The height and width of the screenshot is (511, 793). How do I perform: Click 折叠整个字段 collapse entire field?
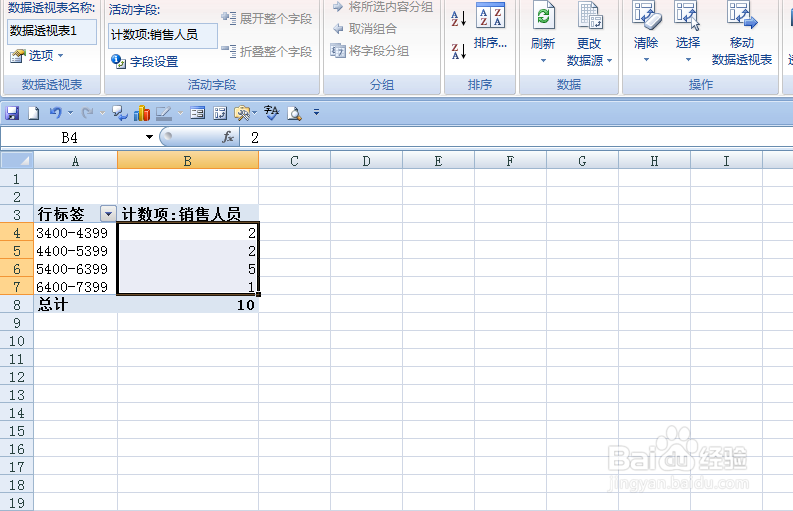[267, 51]
